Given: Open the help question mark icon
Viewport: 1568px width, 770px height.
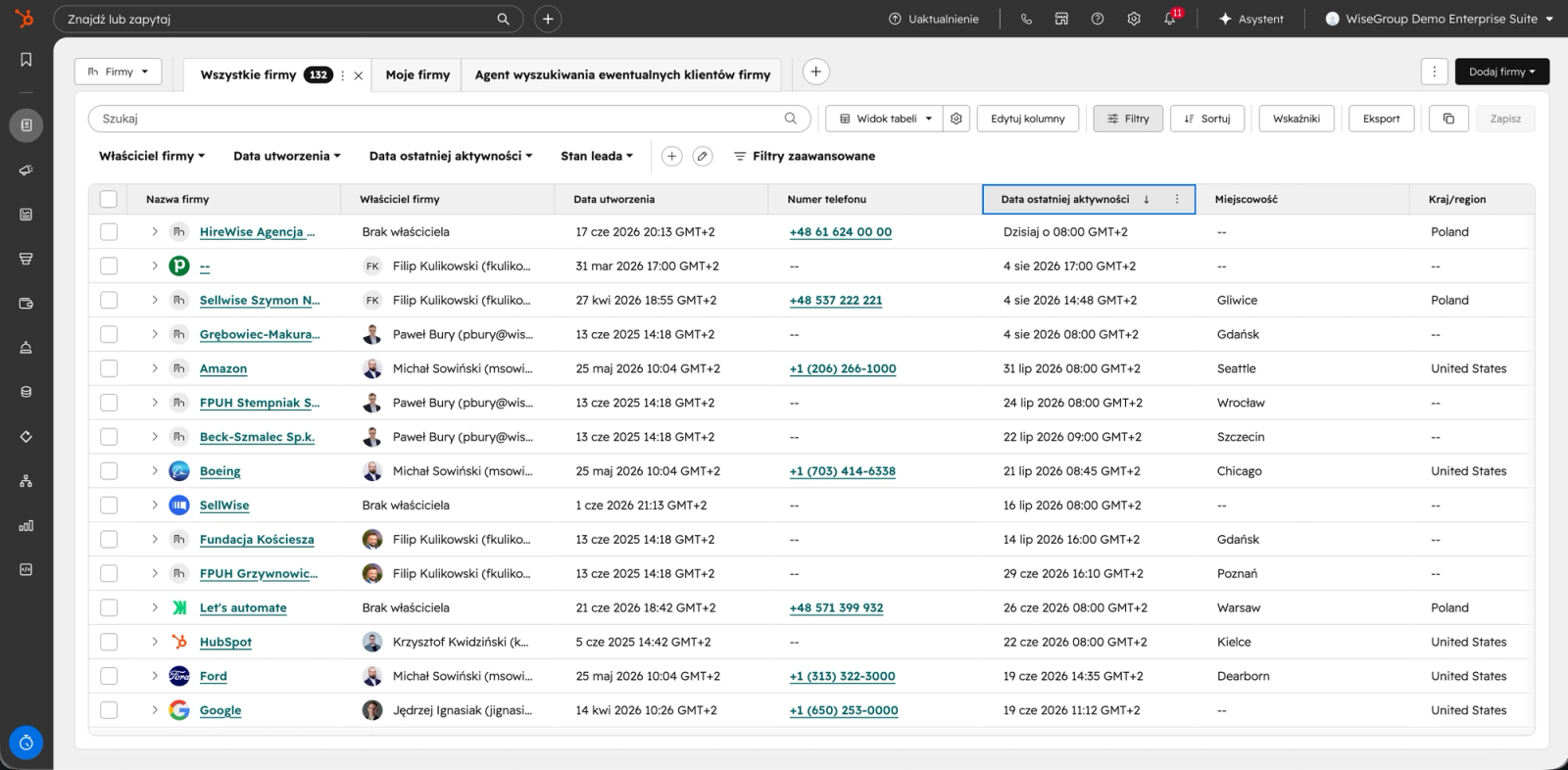Looking at the screenshot, I should pyautogui.click(x=1098, y=19).
